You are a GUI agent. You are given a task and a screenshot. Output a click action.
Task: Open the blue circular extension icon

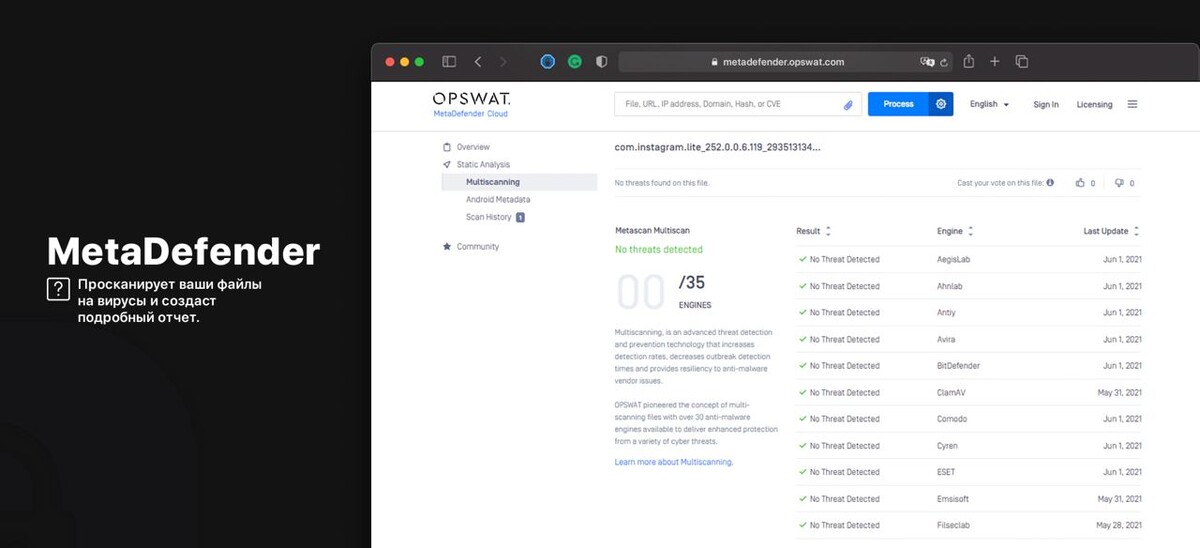coord(547,61)
